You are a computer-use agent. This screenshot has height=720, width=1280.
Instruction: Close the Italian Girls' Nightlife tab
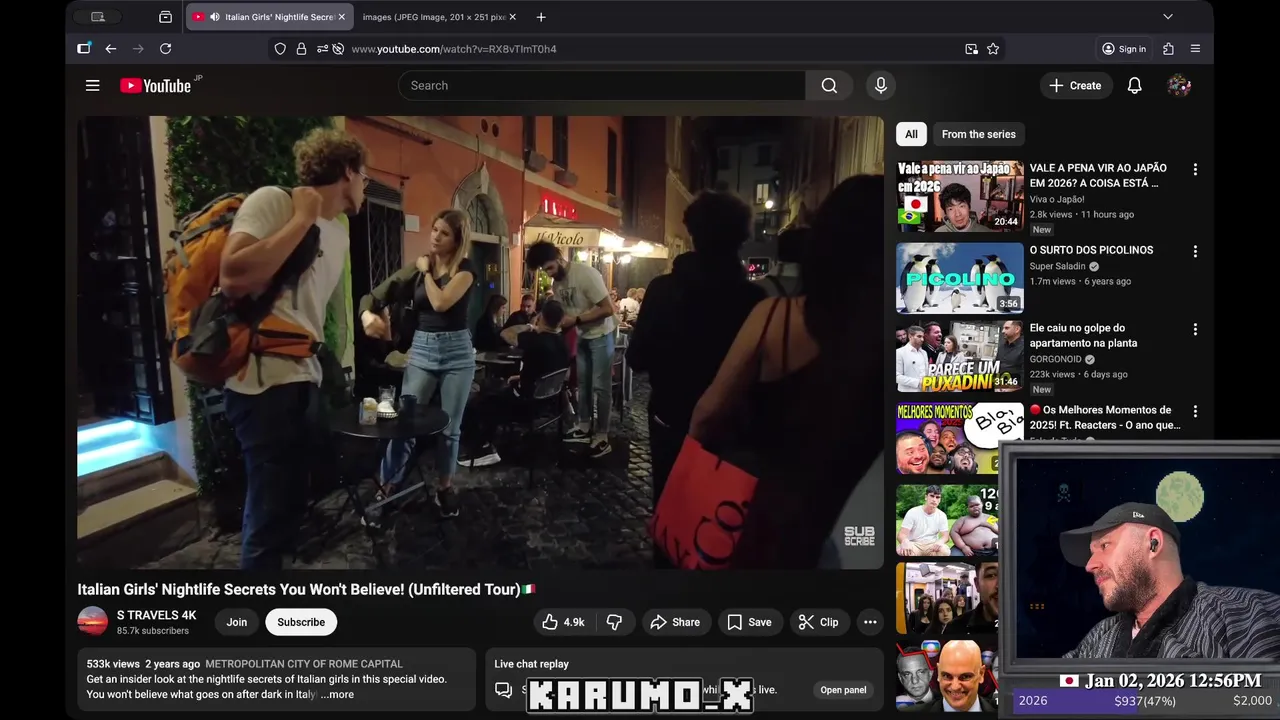[x=341, y=17]
